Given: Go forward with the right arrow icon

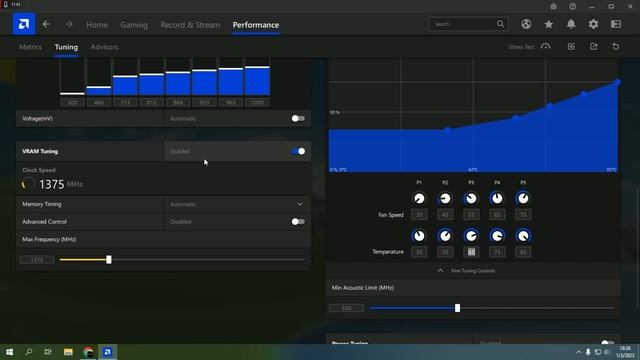Looking at the screenshot, I should [69, 24].
